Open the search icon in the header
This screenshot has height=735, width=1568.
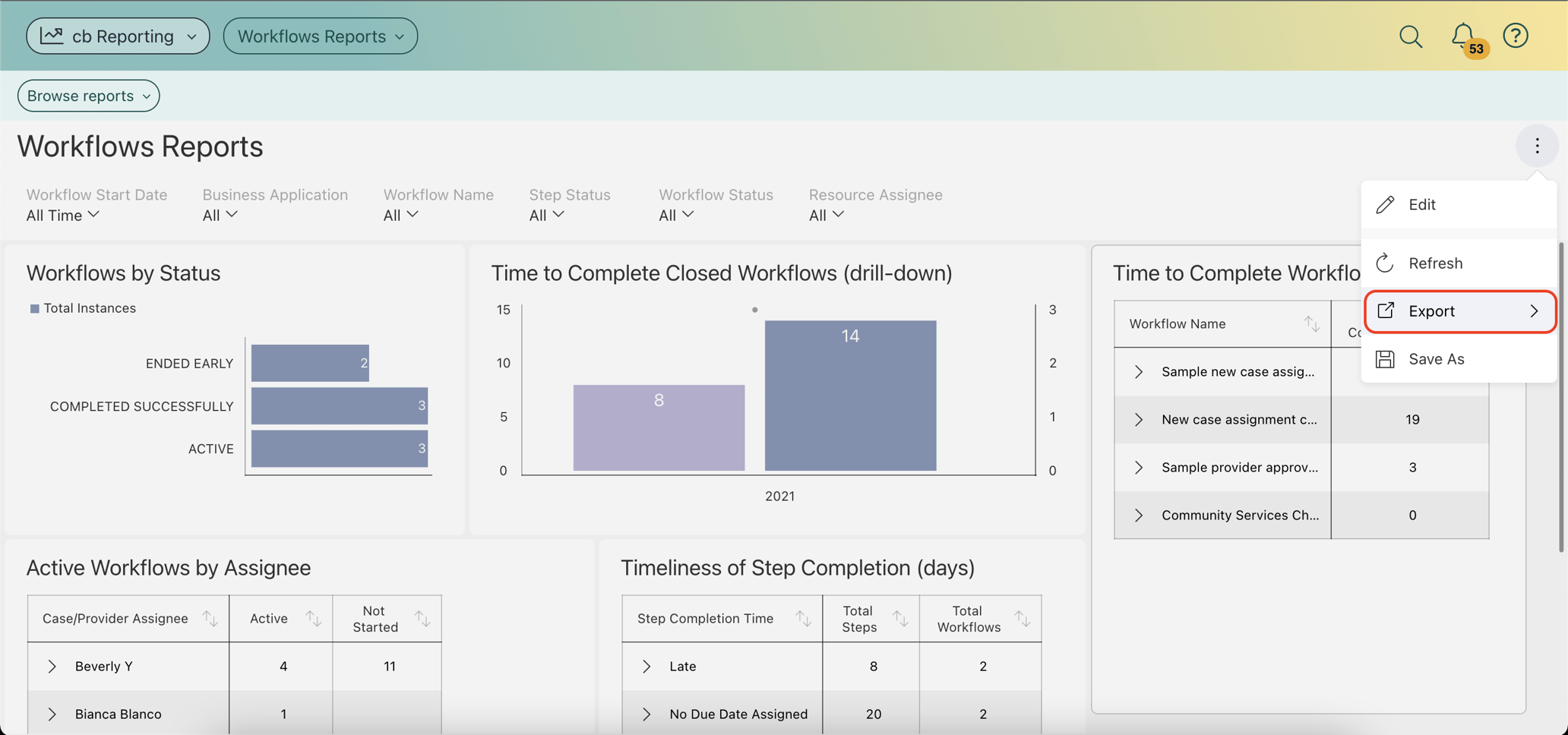[x=1411, y=36]
